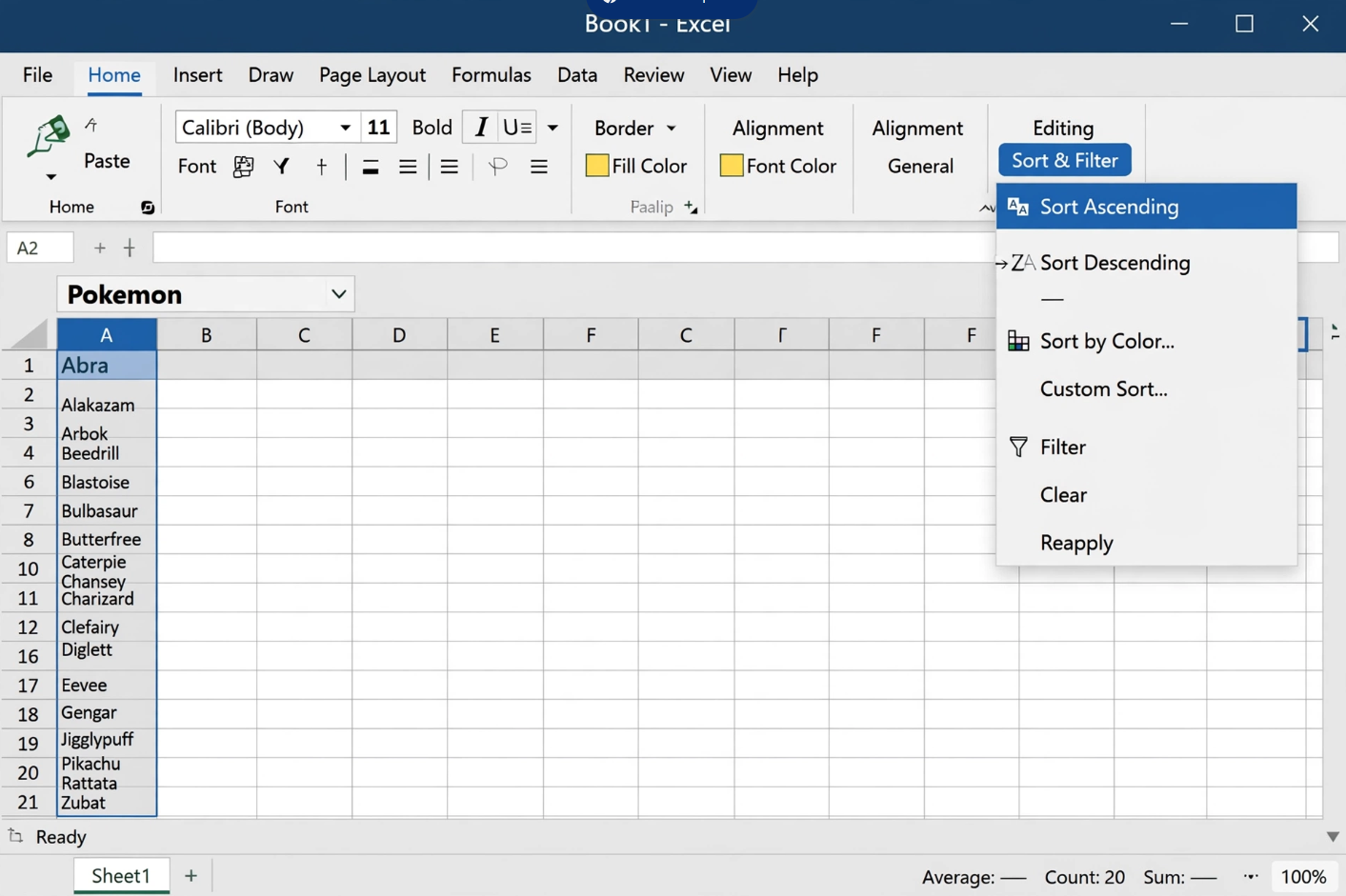Collapse the ribbon with the caret icon

click(986, 208)
